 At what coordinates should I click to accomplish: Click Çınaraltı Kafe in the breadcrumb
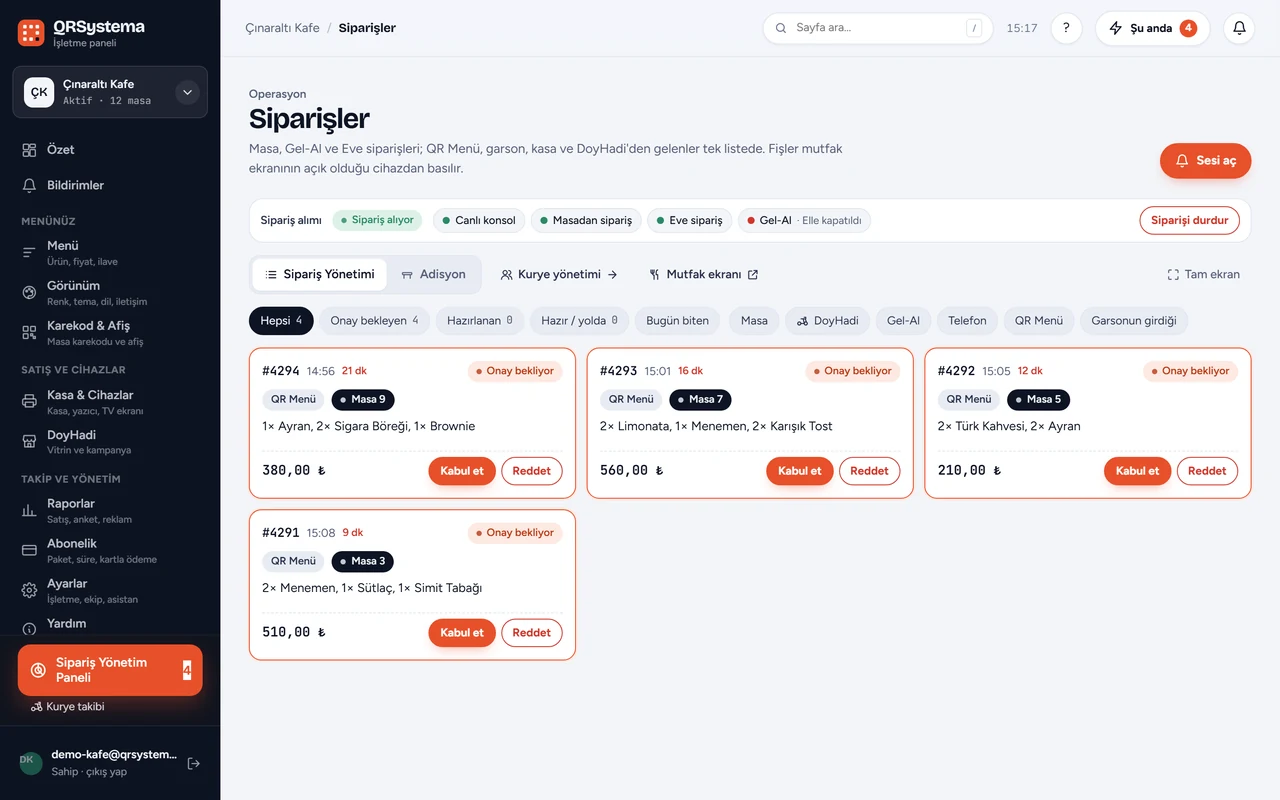pyautogui.click(x=283, y=28)
